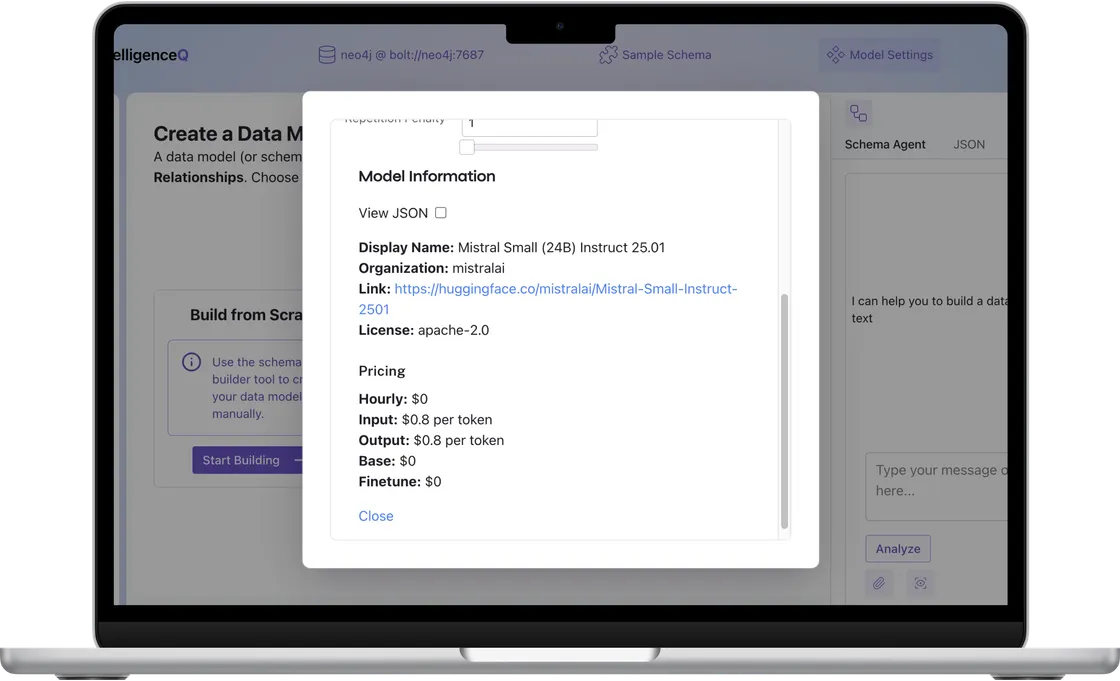Click the screenshot capture icon
Screen dimensions: 1120x681
point(920,583)
